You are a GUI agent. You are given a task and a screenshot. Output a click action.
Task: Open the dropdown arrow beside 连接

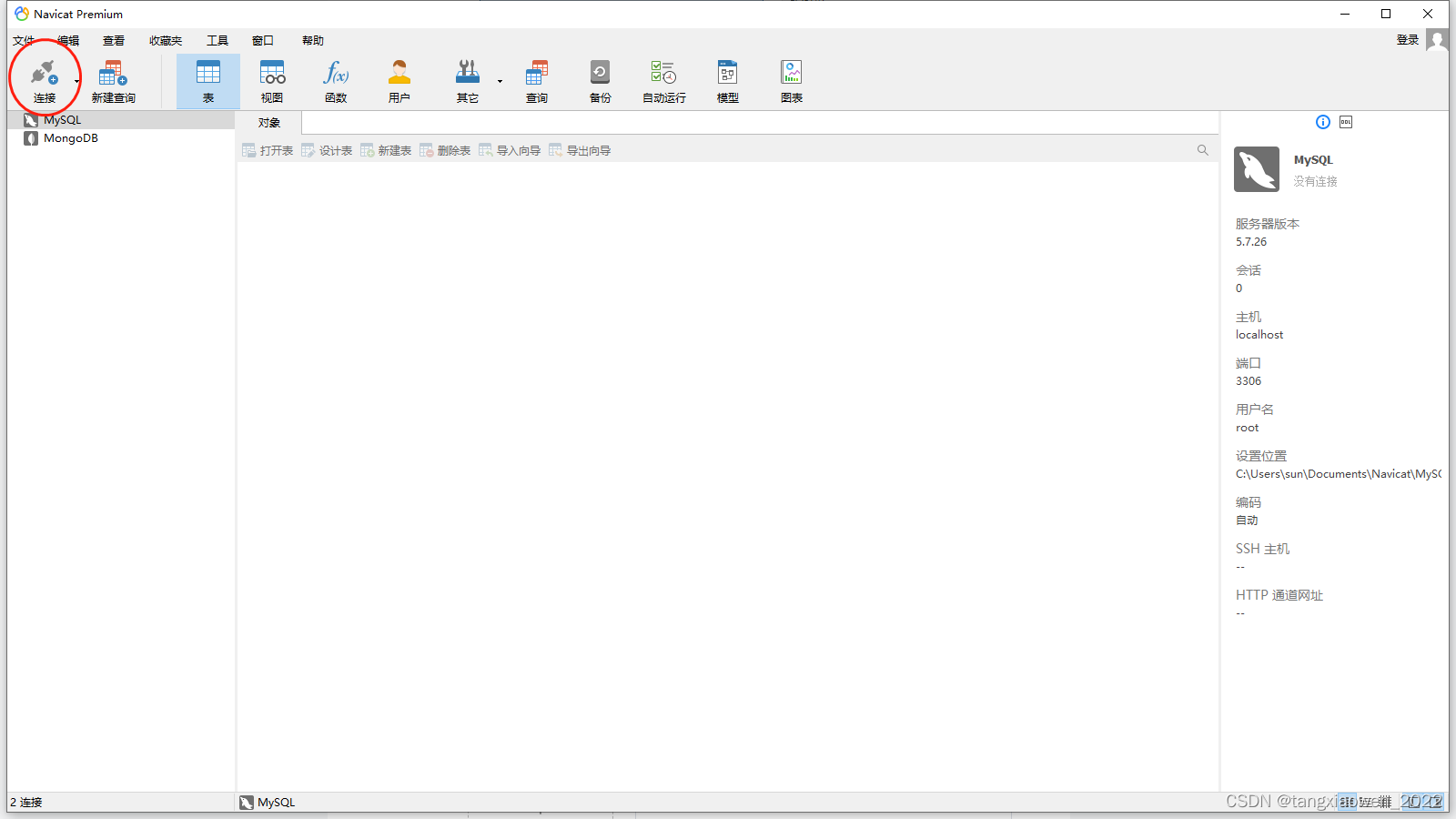(x=77, y=82)
